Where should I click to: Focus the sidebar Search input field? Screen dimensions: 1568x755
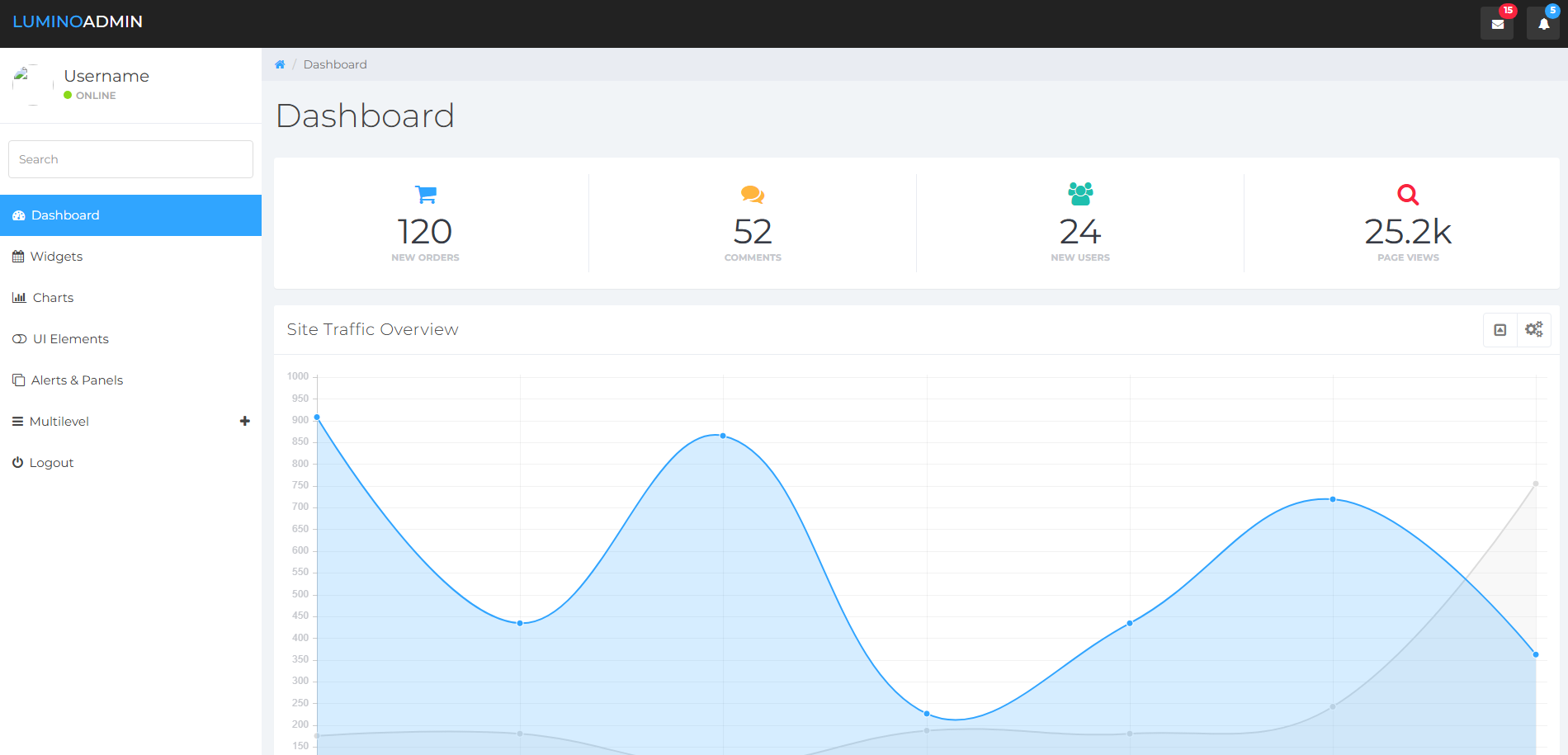point(130,159)
